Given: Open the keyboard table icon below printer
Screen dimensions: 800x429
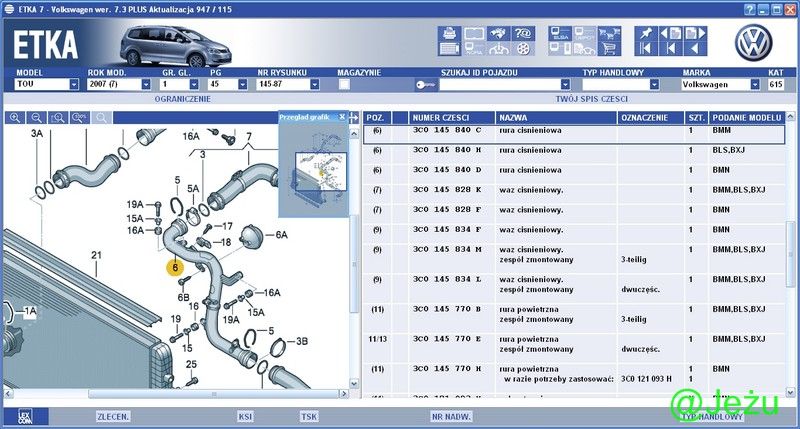Looking at the screenshot, I should point(449,49).
